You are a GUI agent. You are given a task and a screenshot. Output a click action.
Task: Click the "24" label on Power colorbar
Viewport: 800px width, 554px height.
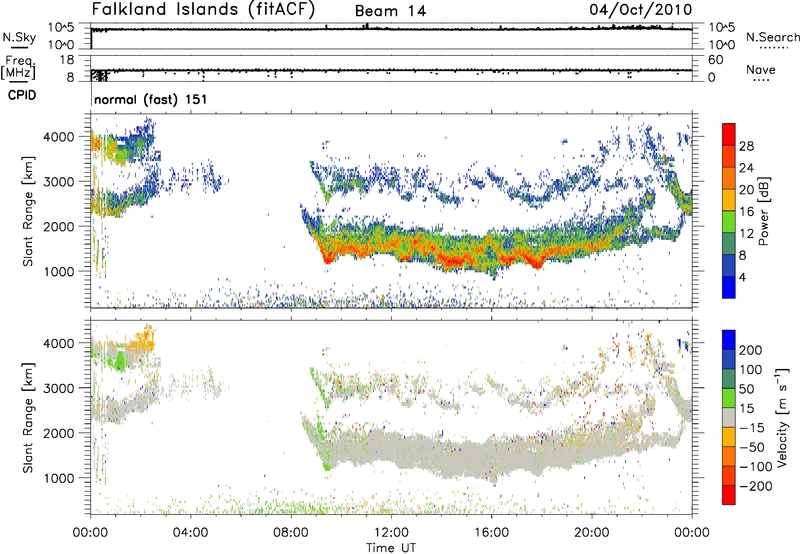click(746, 168)
